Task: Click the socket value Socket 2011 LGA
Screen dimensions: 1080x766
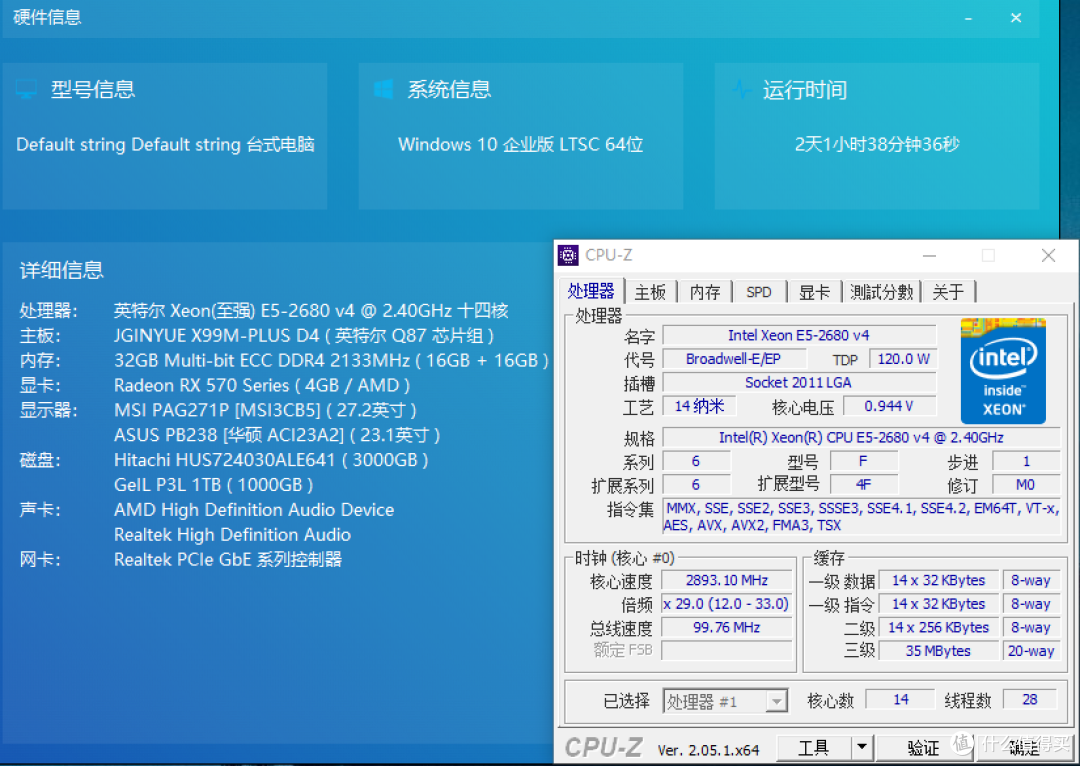Action: [799, 382]
